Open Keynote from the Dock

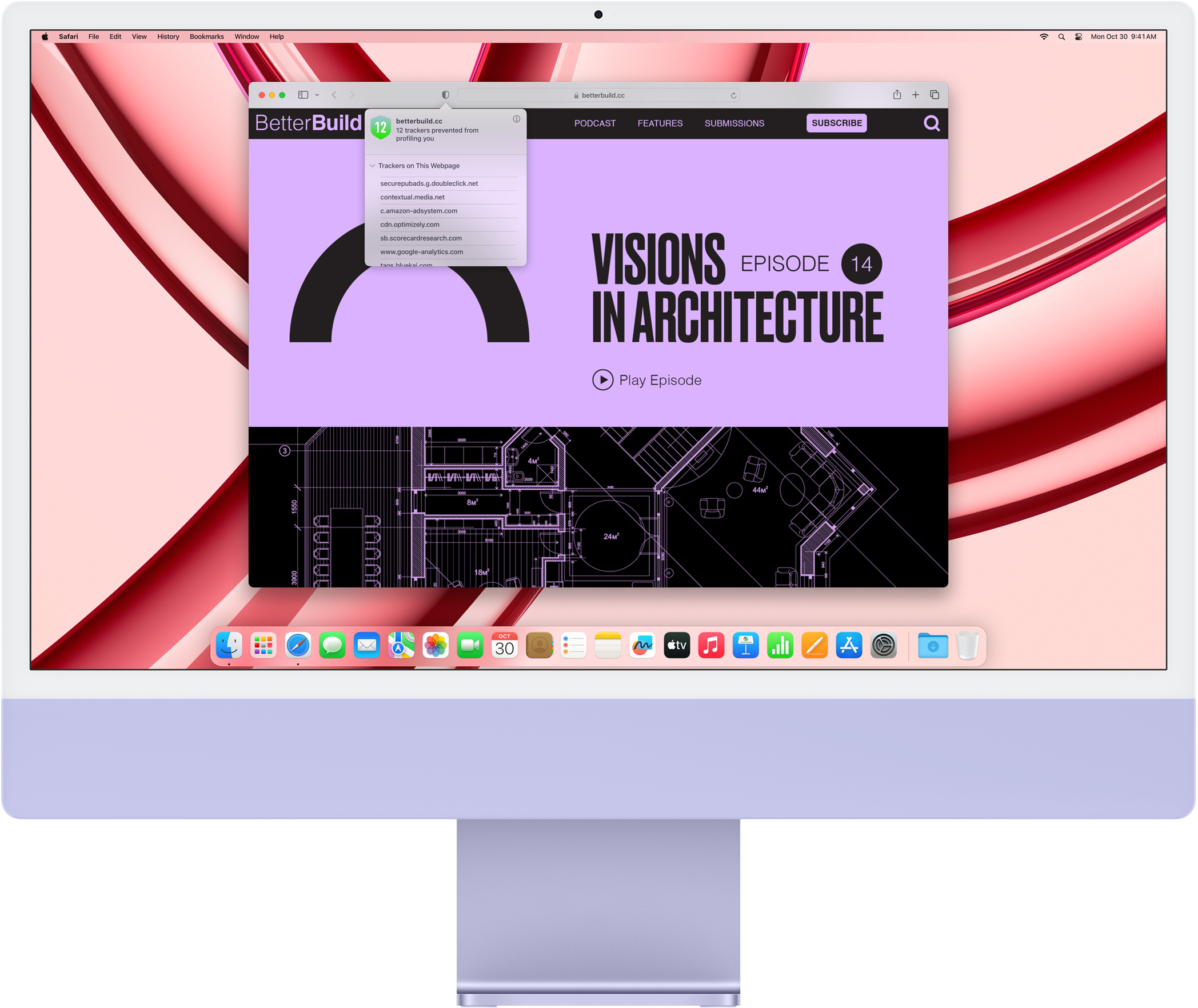tap(746, 646)
